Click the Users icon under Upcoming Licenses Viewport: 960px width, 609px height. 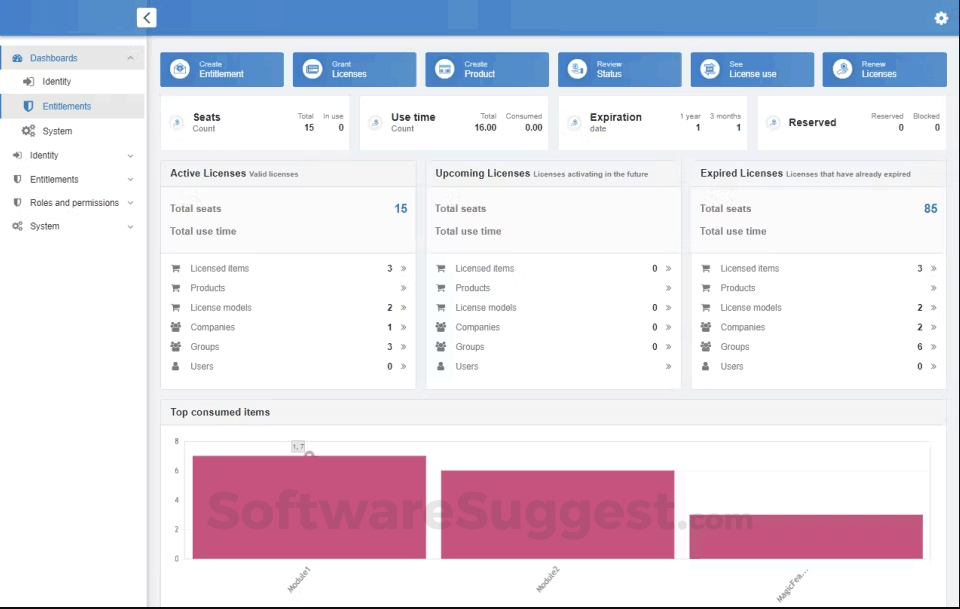click(x=441, y=366)
